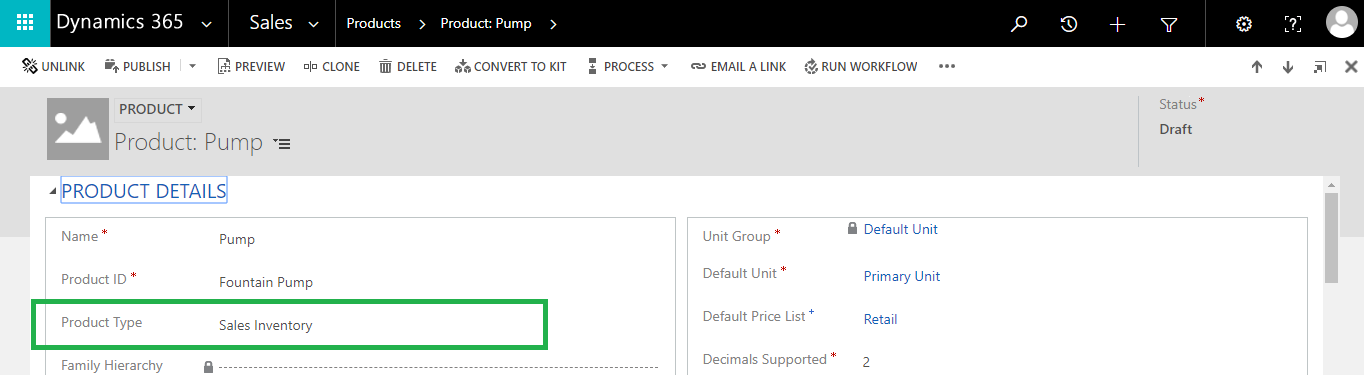
Task: Open the settings gear icon
Action: pos(1244,24)
